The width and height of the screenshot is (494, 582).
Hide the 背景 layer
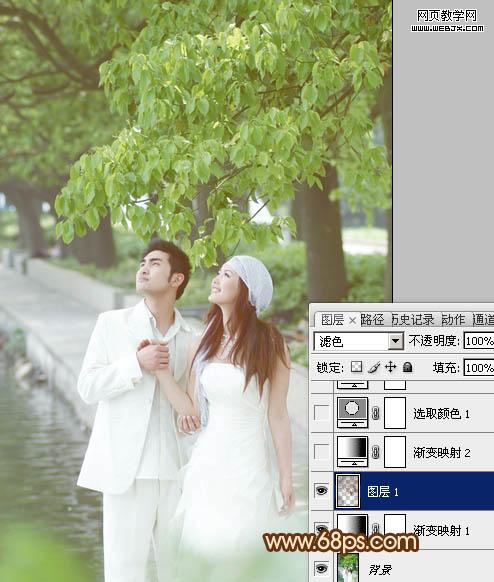click(321, 568)
